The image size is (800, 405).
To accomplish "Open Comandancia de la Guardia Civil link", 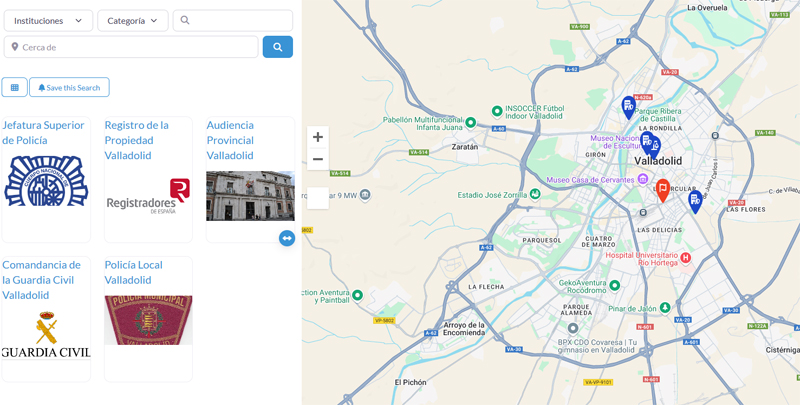I will point(41,280).
